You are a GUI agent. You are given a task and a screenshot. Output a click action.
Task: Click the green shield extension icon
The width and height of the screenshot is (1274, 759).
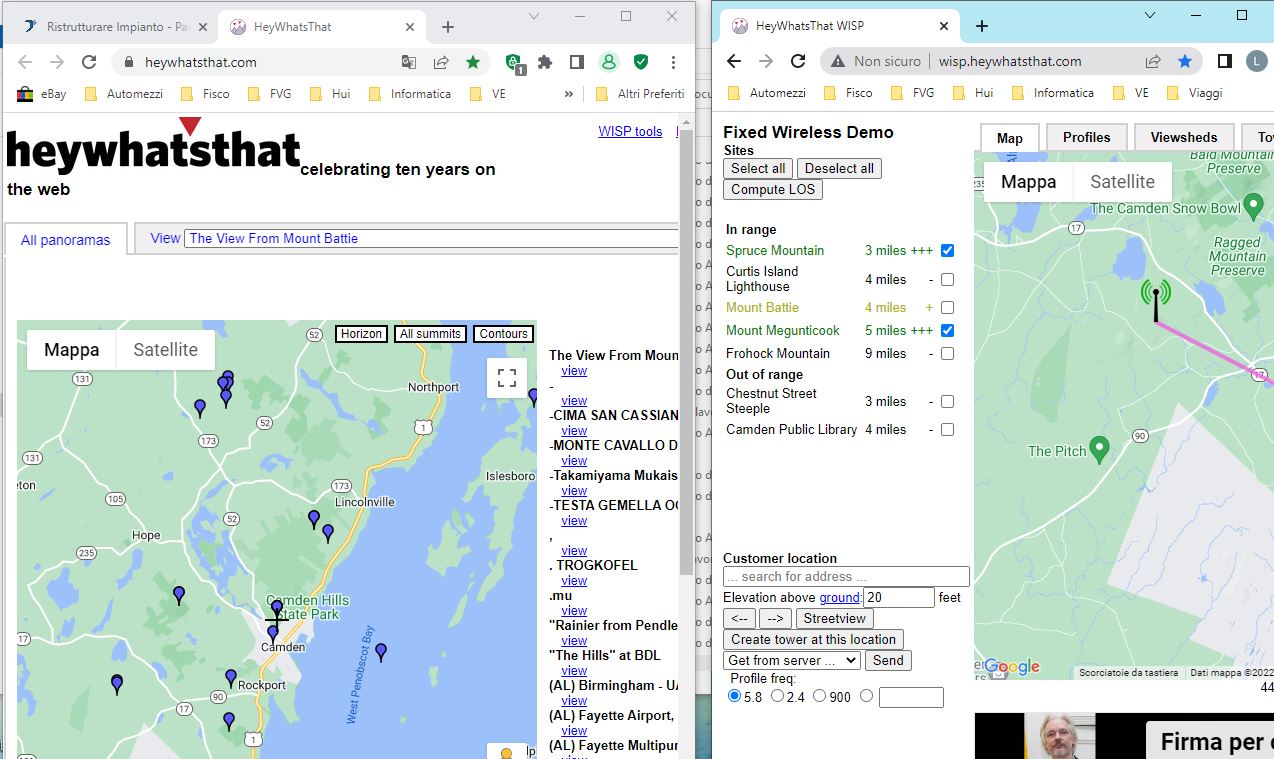click(641, 62)
